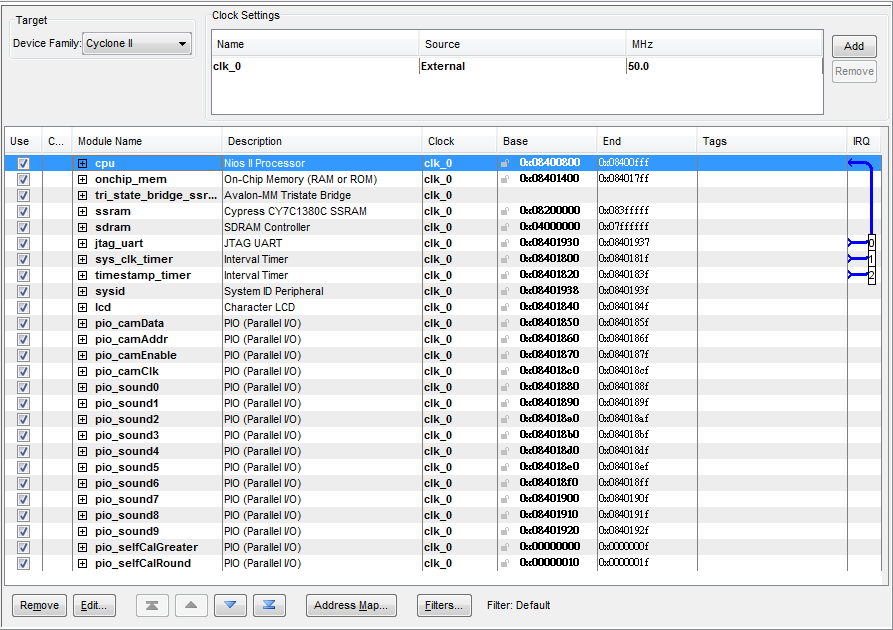
Task: Expand the sdram module node
Action: tap(83, 227)
